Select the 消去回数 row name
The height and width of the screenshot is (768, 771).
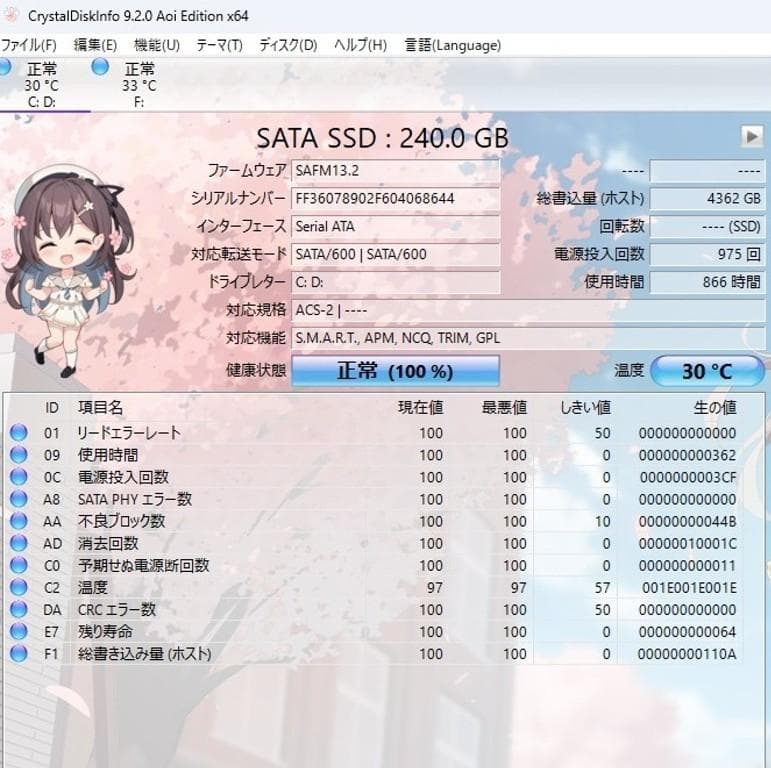pyautogui.click(x=108, y=543)
